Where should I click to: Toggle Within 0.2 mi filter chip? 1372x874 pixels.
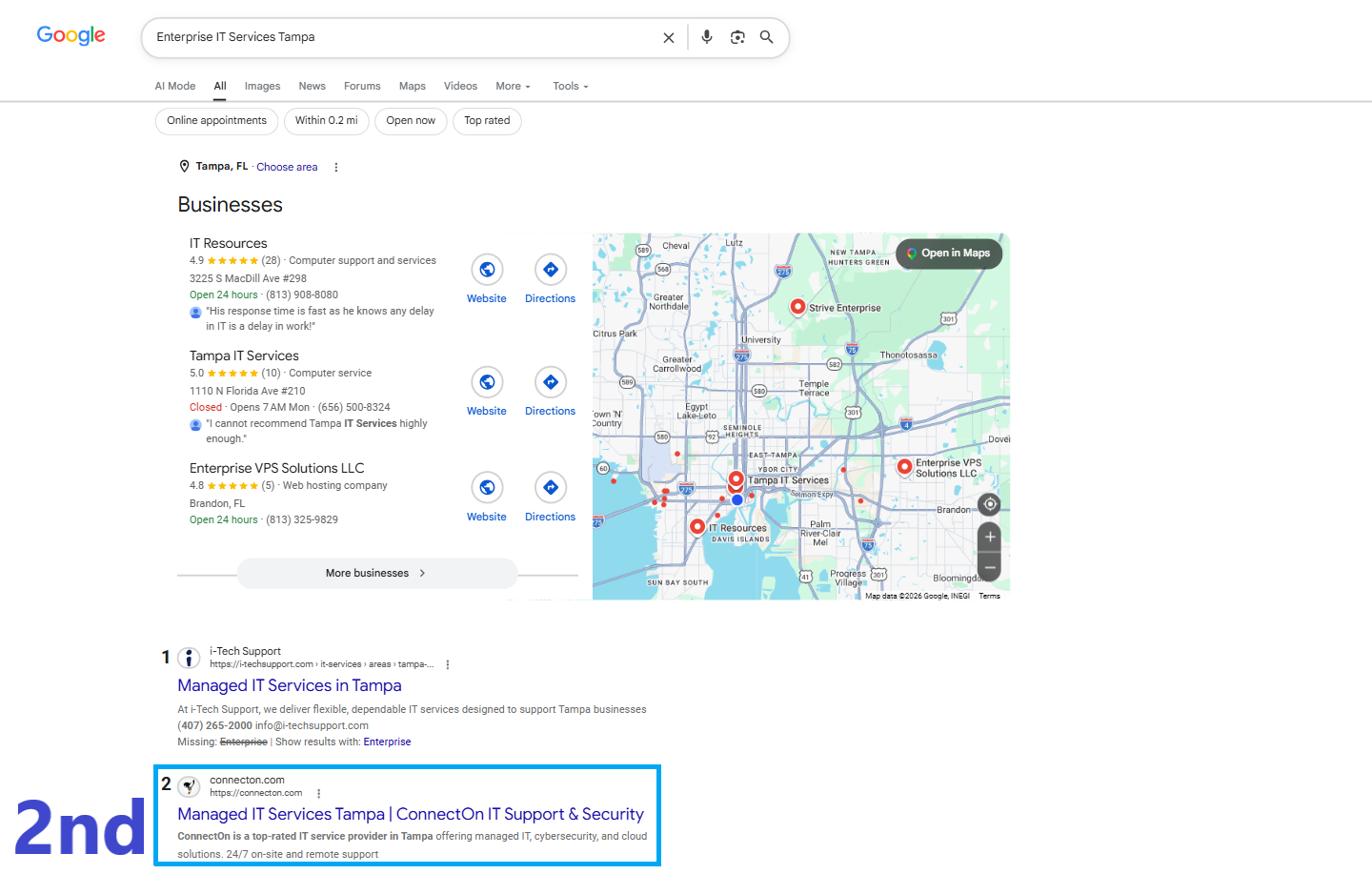tap(327, 121)
